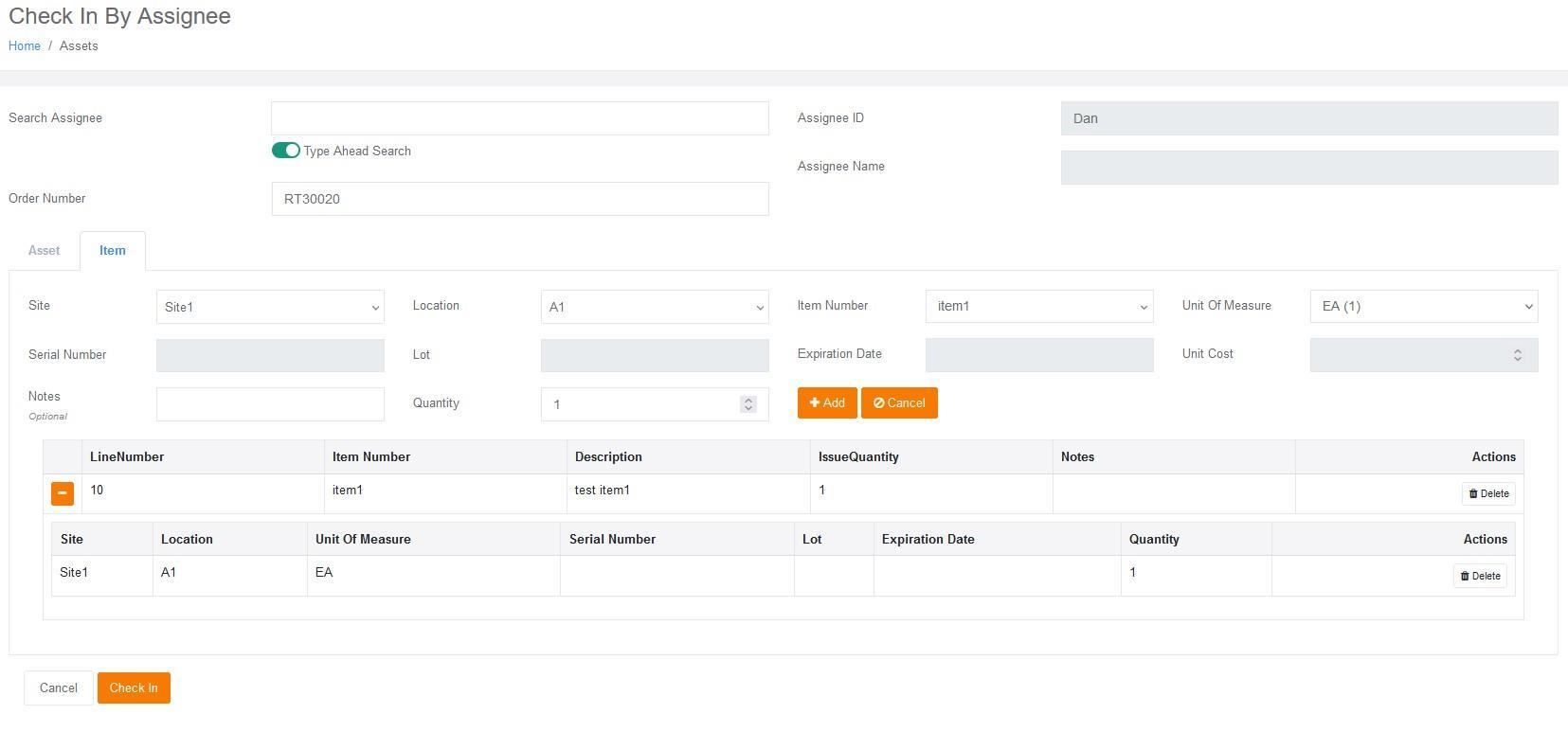The image size is (1568, 732).
Task: Click the Order Number field RT30020
Action: (x=520, y=199)
